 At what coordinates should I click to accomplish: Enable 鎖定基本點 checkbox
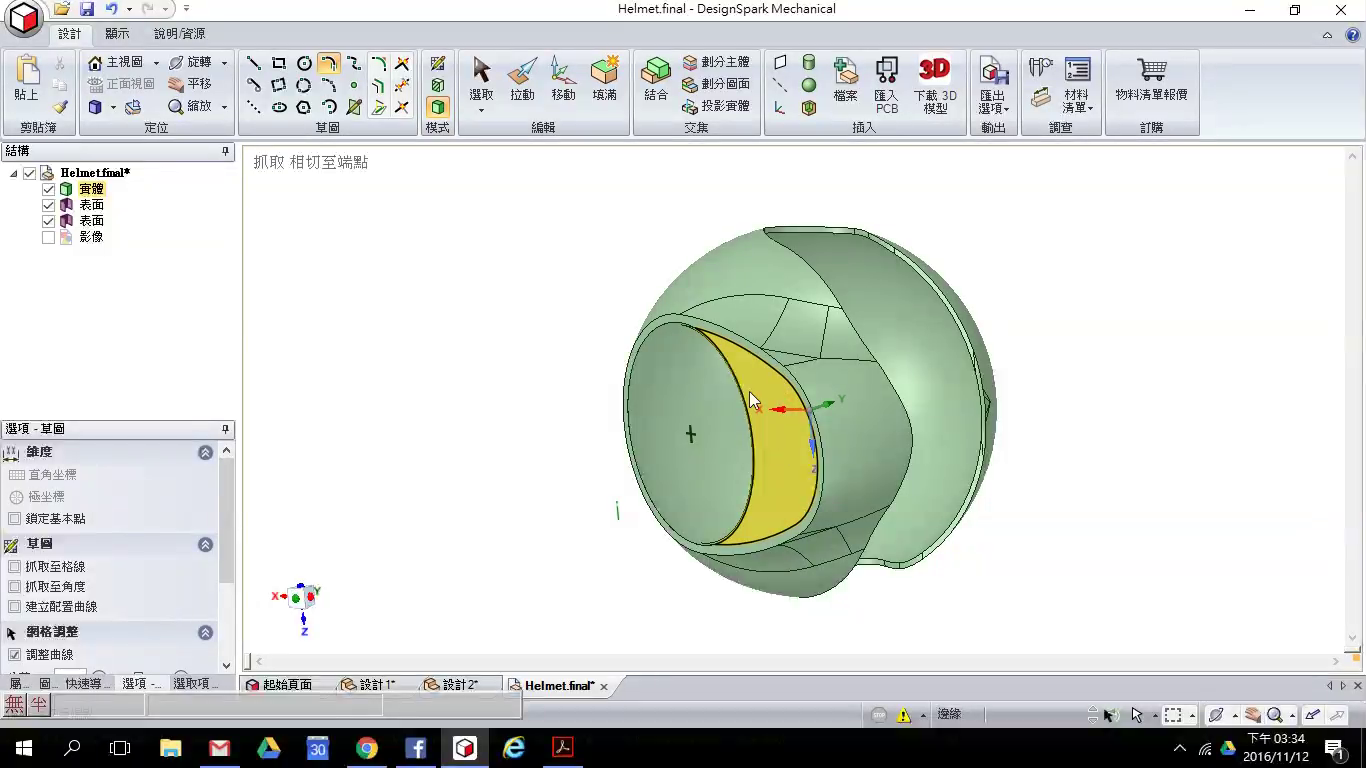14,519
